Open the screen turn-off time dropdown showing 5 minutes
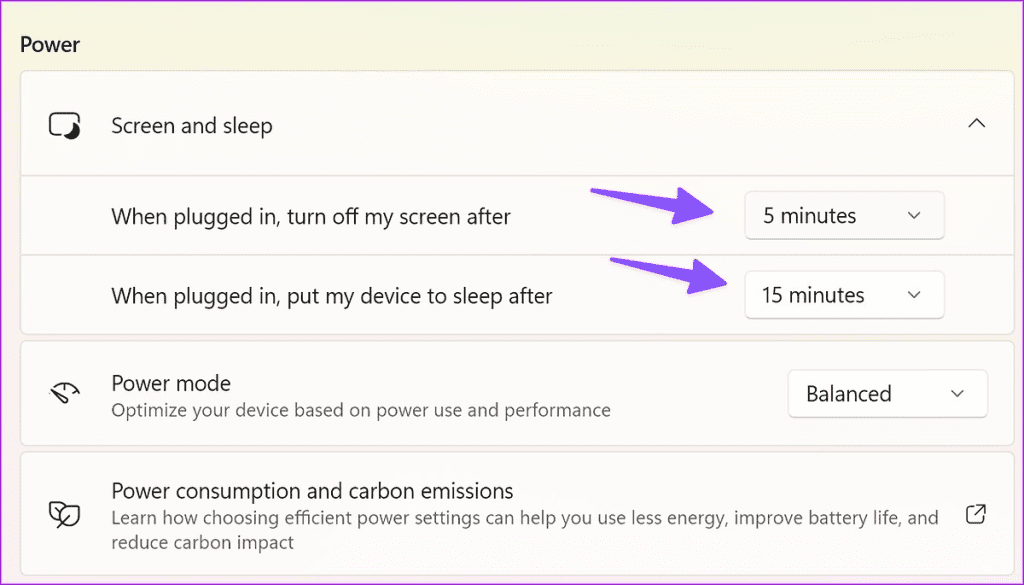1024x585 pixels. pos(844,215)
